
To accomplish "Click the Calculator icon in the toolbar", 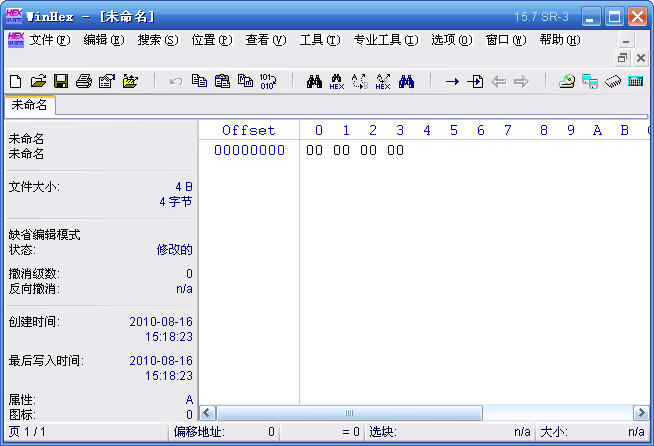I will (635, 82).
